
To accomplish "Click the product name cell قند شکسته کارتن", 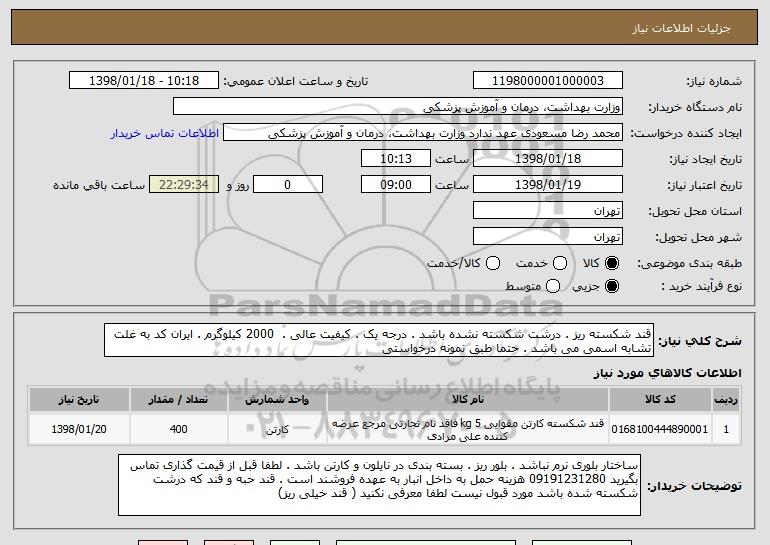I will pyautogui.click(x=468, y=429).
